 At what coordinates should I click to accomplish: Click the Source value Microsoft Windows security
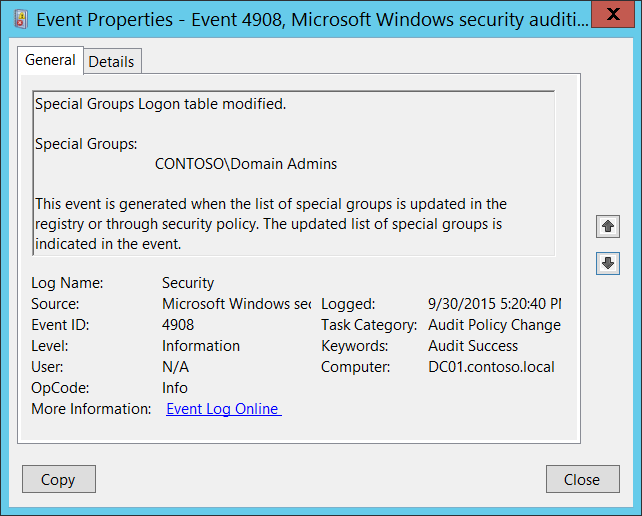click(x=236, y=304)
